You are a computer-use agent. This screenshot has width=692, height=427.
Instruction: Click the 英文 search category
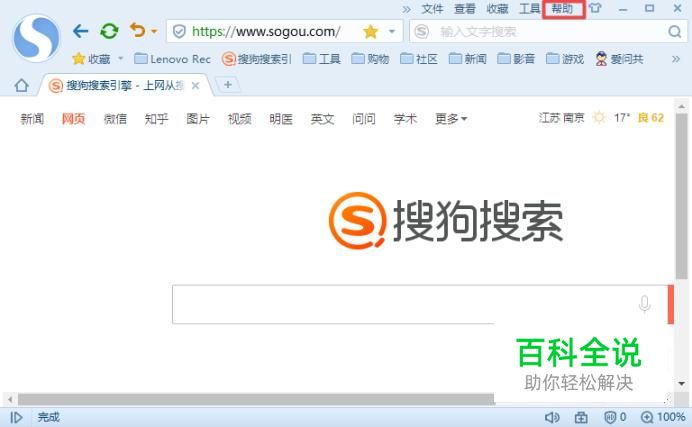(322, 118)
